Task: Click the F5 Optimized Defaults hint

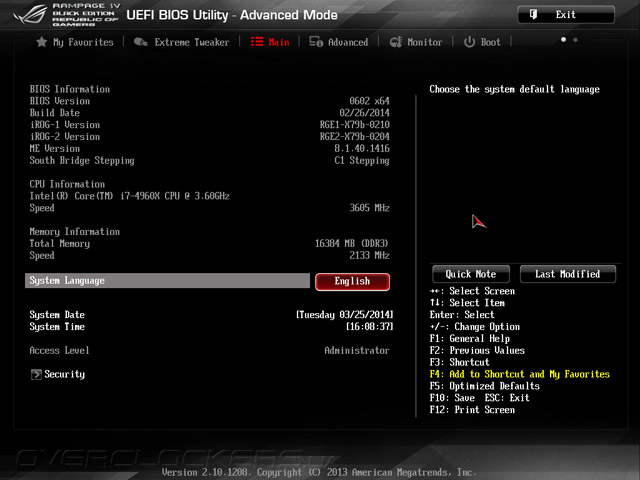Action: 484,386
